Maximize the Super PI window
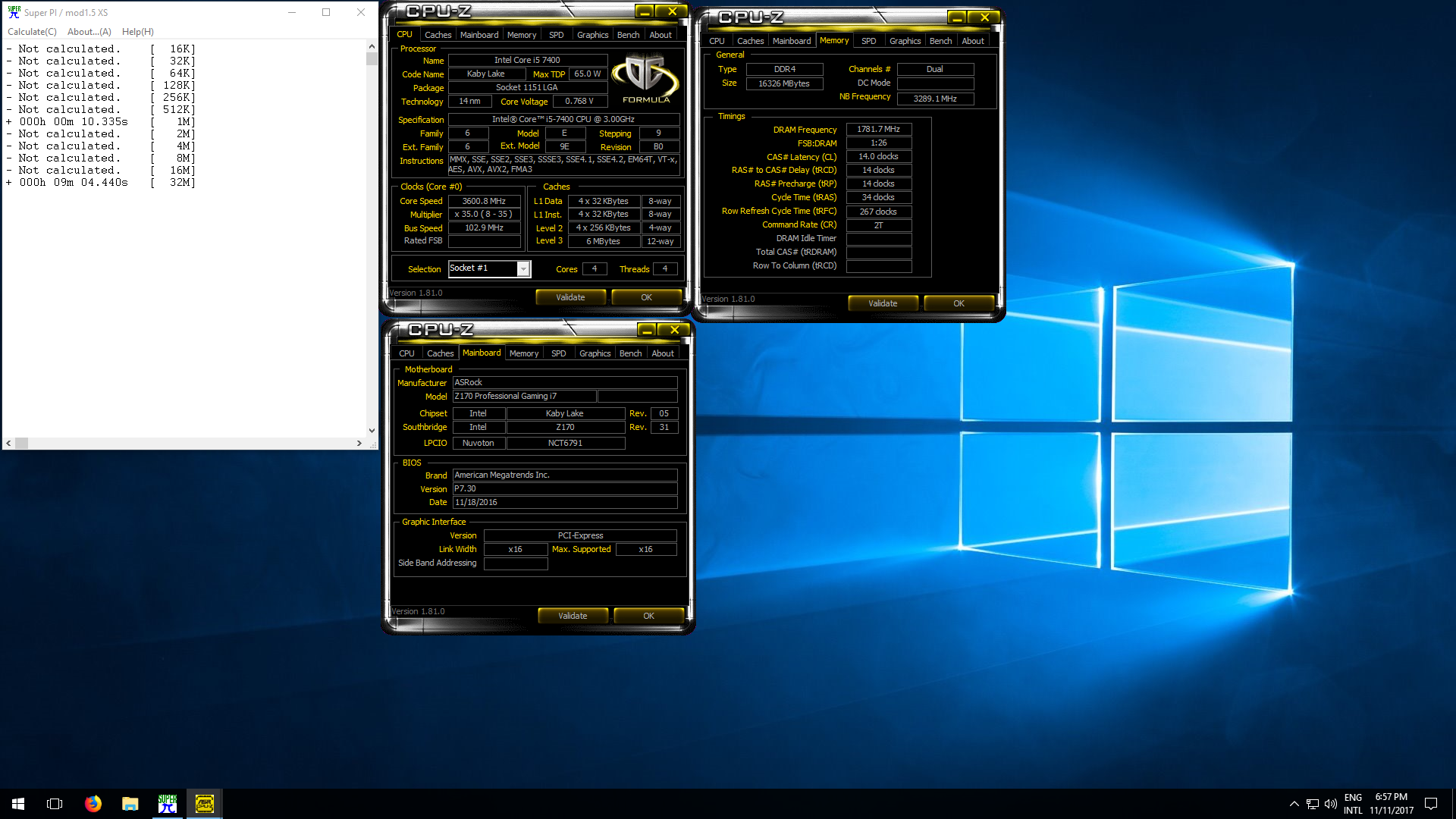Image resolution: width=1456 pixels, height=819 pixels. point(326,12)
